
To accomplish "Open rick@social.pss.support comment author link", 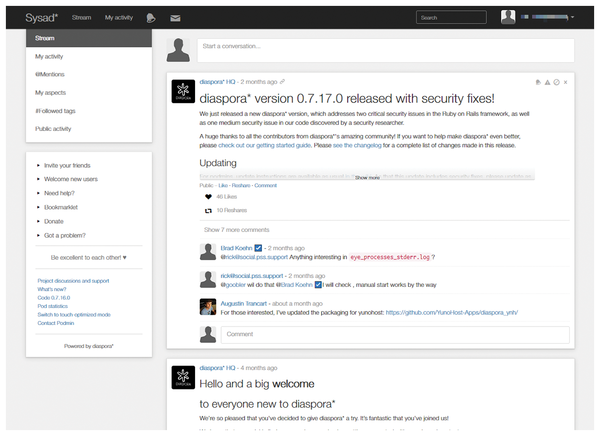I will [252, 276].
